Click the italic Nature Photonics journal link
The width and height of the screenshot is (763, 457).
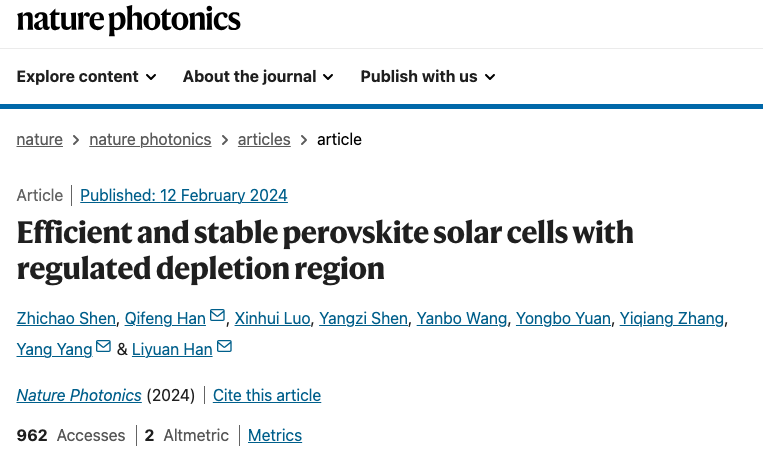(x=79, y=395)
